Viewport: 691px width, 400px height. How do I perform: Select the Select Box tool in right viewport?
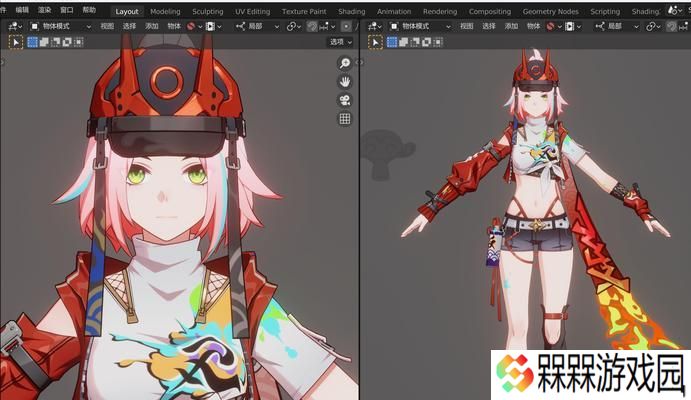(375, 42)
